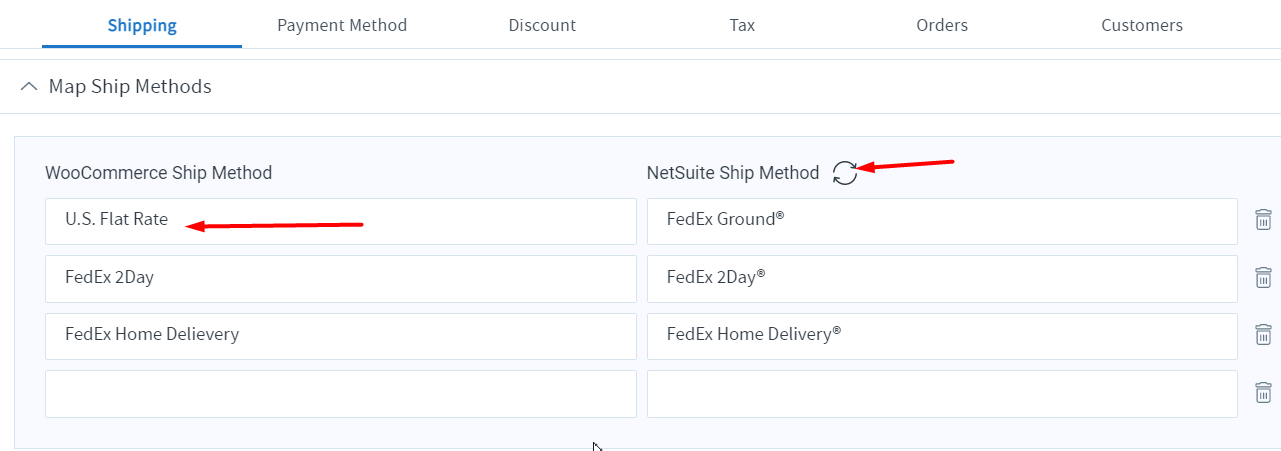Click the FedEx Home Delievery WooCommerce field

coord(341,336)
